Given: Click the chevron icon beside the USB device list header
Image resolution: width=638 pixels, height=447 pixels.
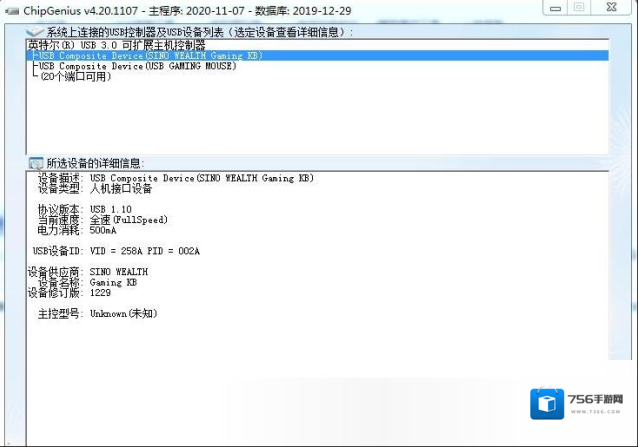Looking at the screenshot, I should [35, 33].
